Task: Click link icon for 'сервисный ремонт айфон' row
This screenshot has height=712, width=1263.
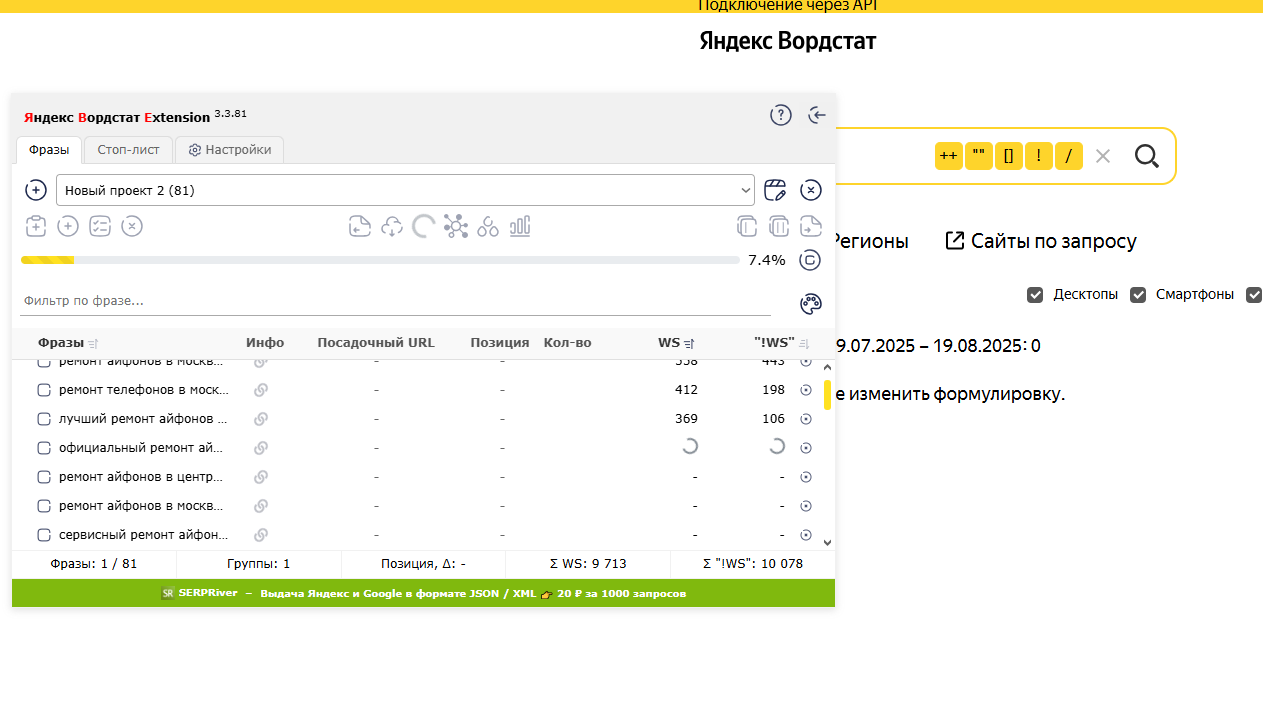Action: coord(261,535)
